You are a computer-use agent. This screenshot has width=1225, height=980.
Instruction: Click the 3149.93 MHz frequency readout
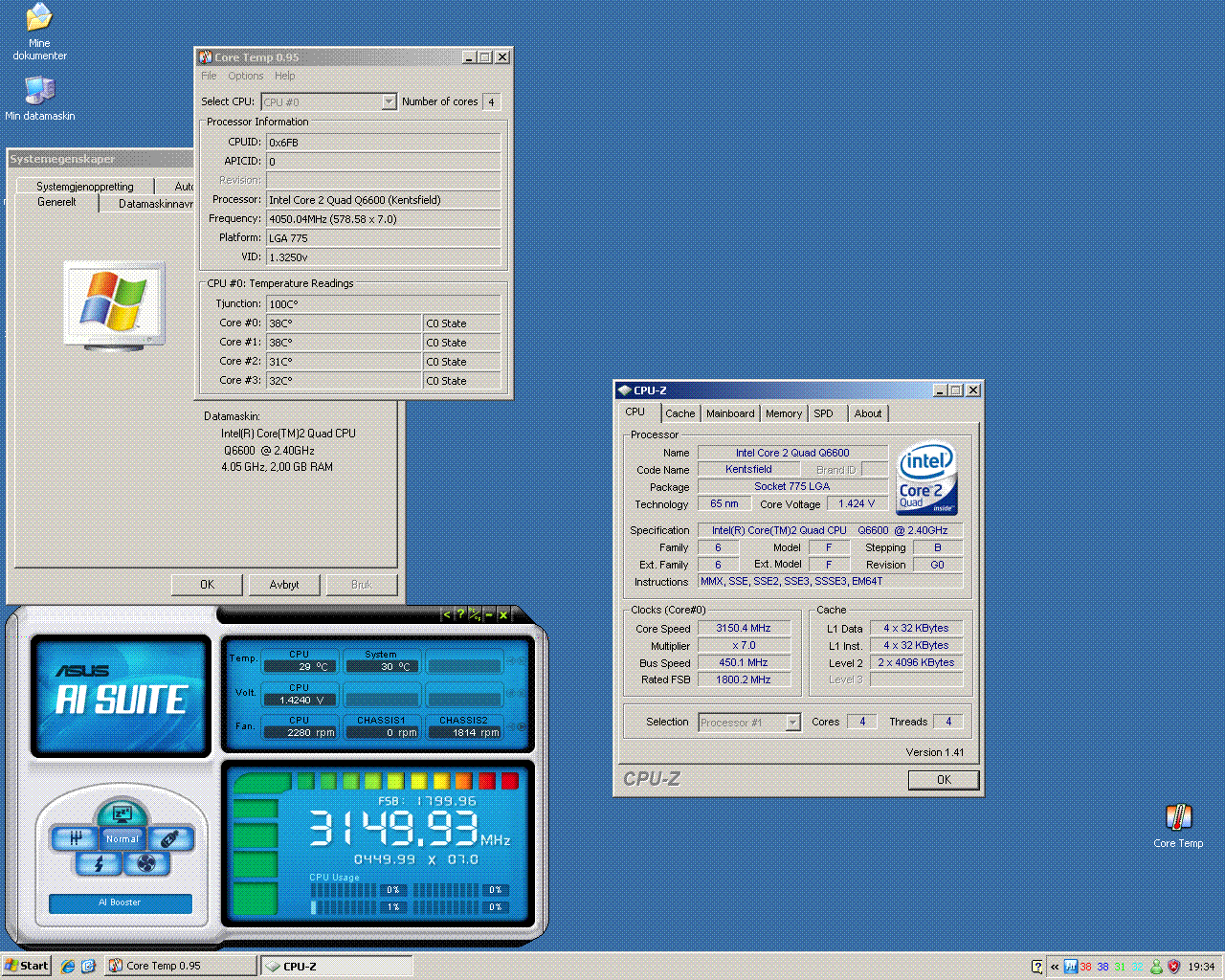(408, 829)
